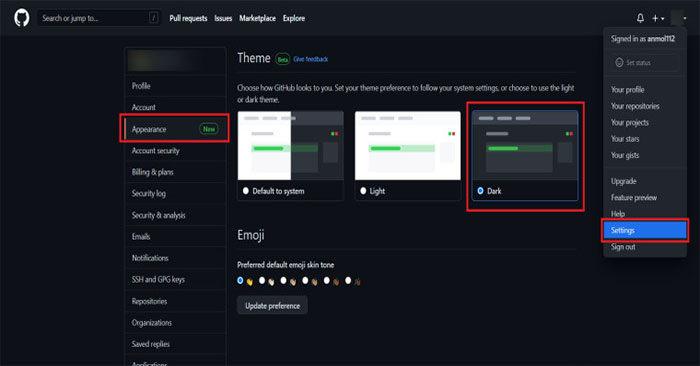Open Your repositories from user menu

tap(645, 106)
